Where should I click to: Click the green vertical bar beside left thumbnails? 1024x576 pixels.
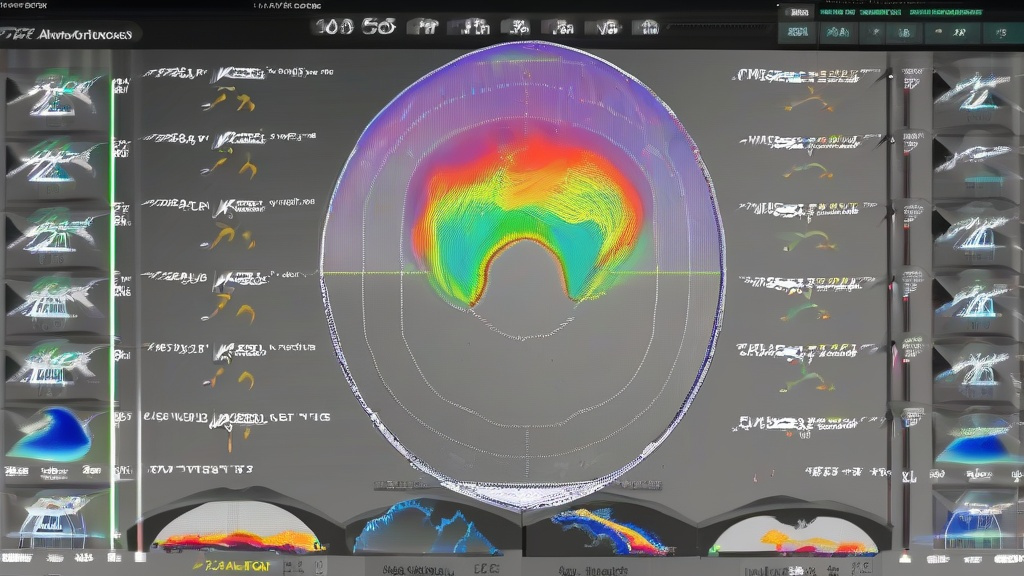(x=113, y=300)
